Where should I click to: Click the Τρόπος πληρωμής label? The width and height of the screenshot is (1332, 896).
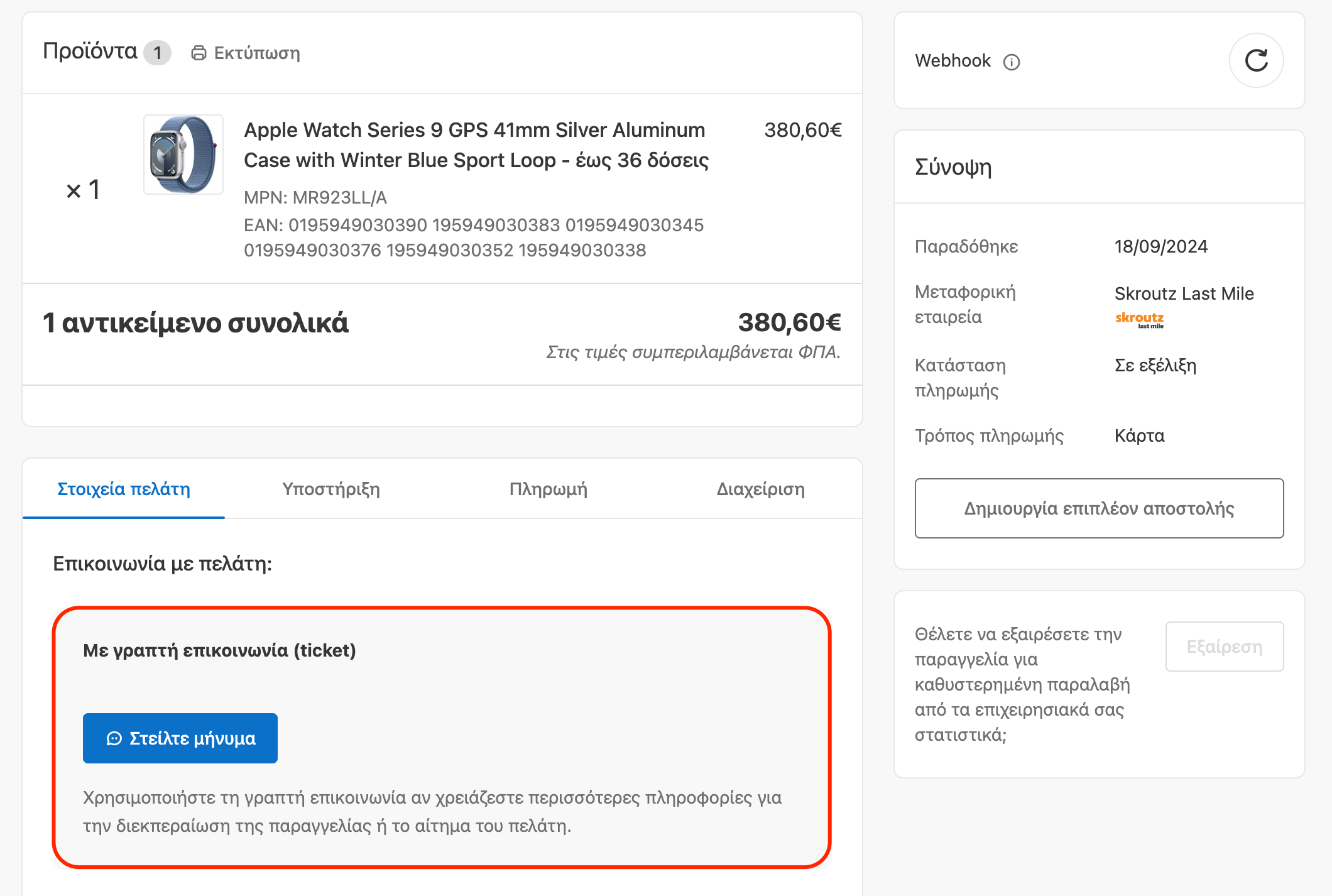point(989,435)
